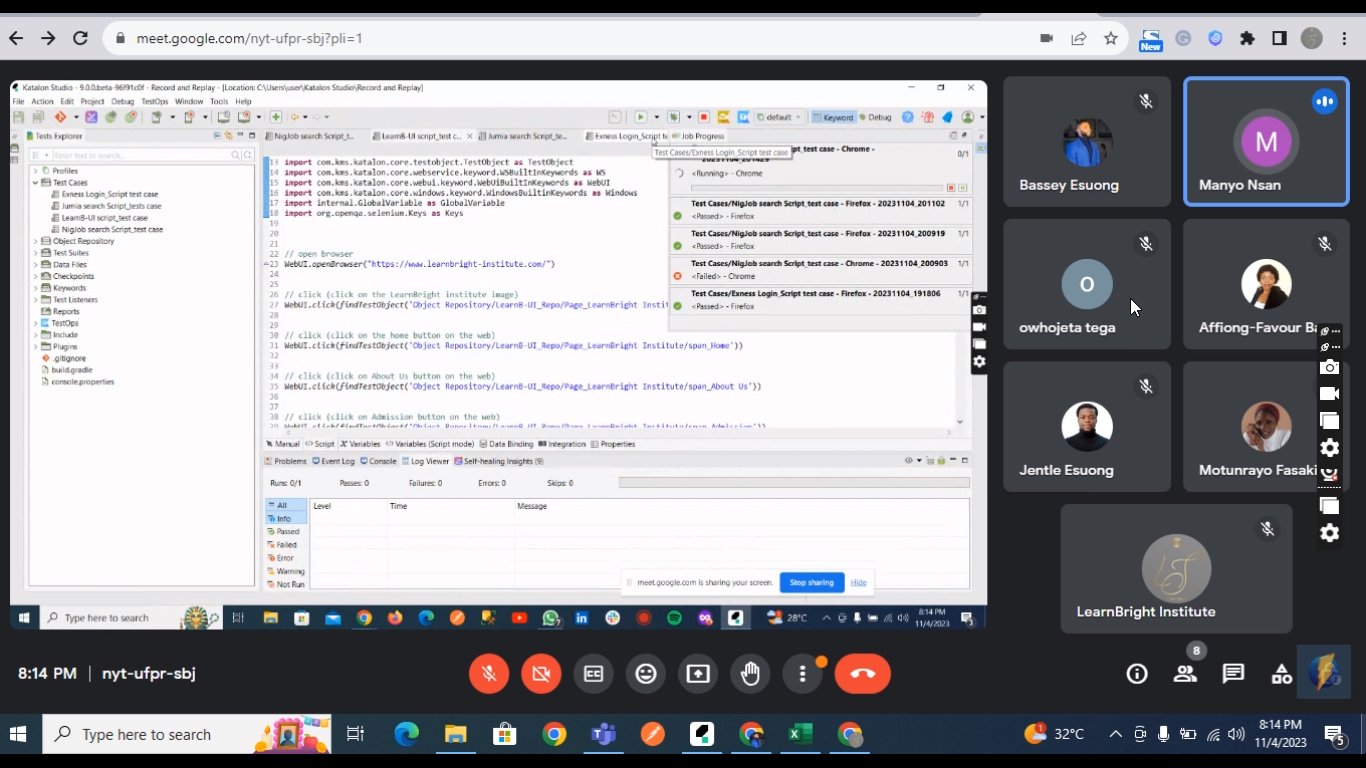
Task: Open the Activities panel icon
Action: pyautogui.click(x=1281, y=674)
